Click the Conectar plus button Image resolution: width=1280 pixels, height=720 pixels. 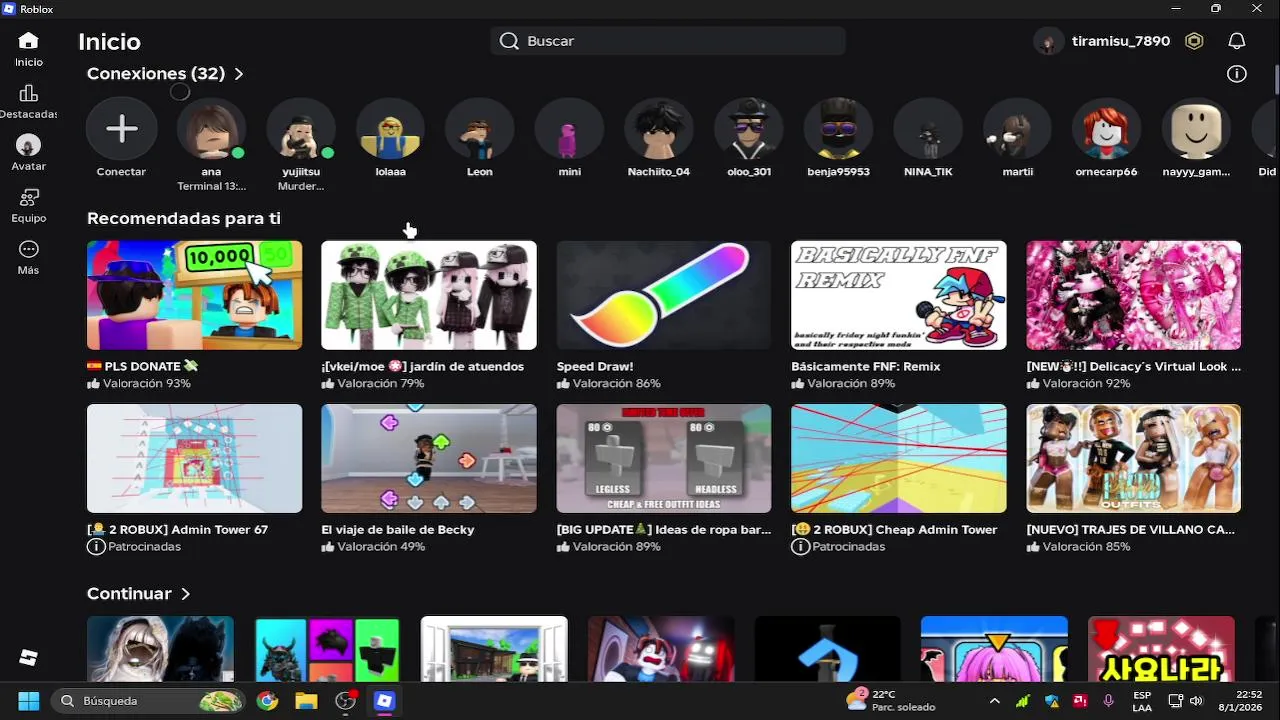pyautogui.click(x=121, y=128)
